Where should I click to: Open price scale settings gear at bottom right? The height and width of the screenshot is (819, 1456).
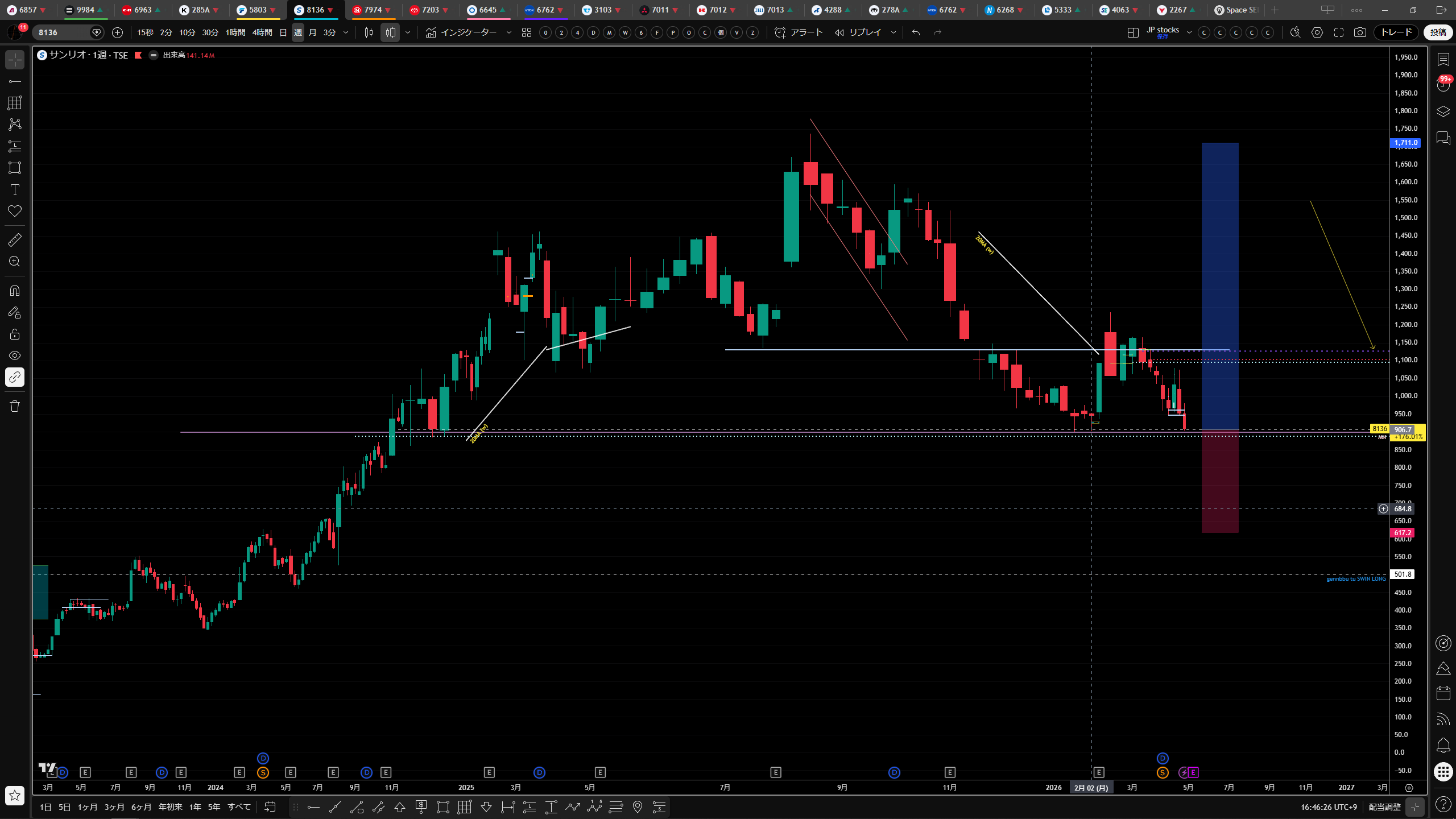click(1409, 788)
